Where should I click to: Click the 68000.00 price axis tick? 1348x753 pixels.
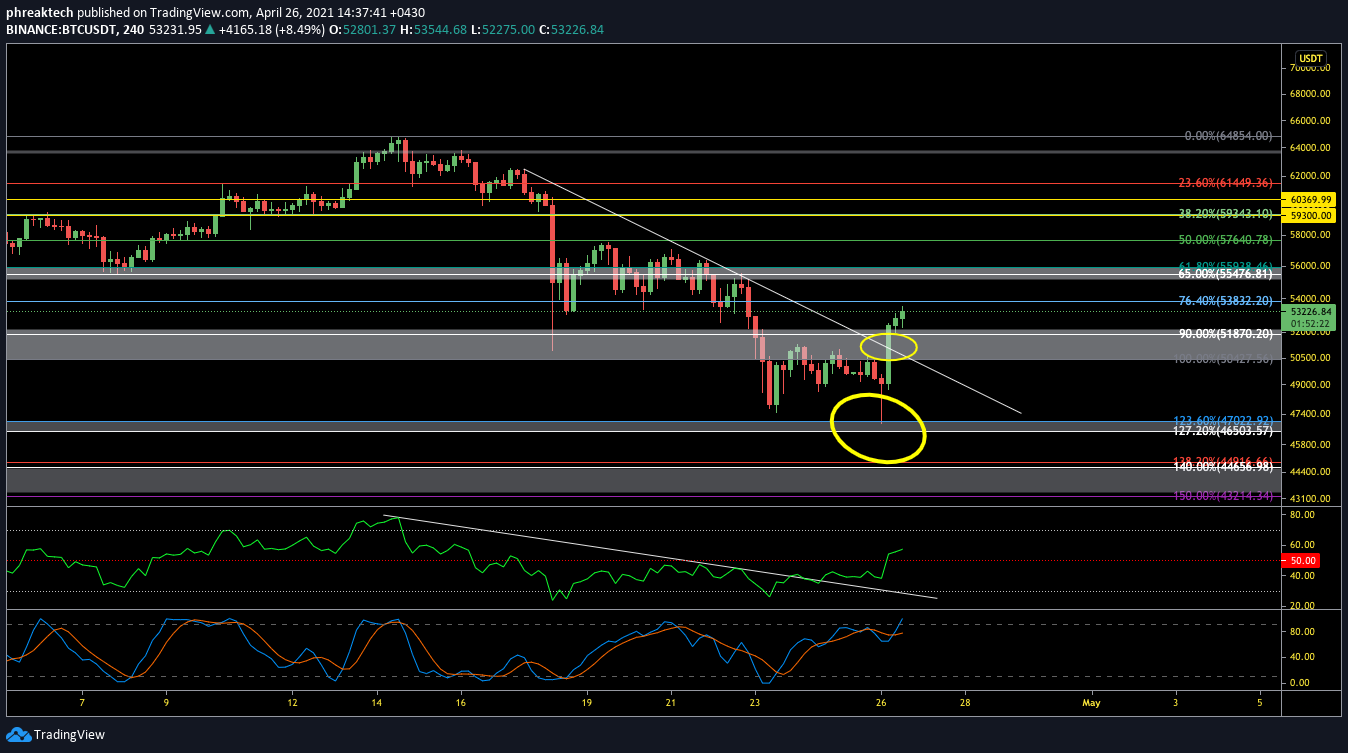(1310, 94)
